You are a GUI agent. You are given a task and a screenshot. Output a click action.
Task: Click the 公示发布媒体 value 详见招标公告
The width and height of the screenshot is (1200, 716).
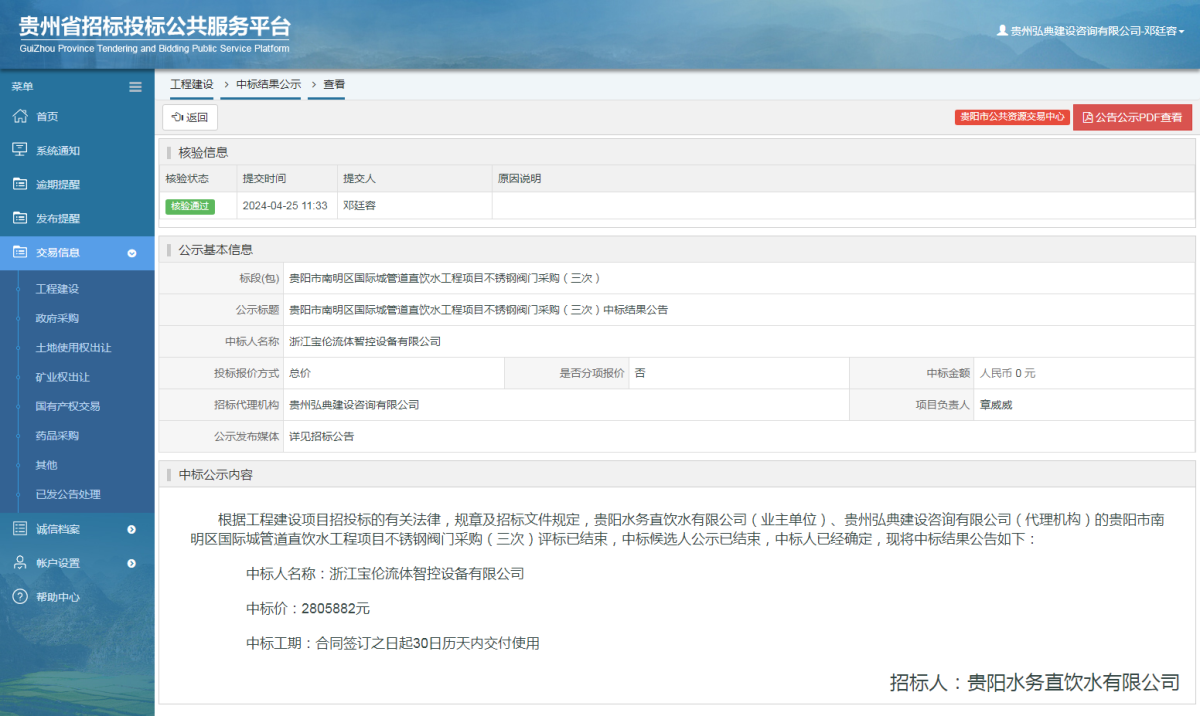click(x=322, y=437)
